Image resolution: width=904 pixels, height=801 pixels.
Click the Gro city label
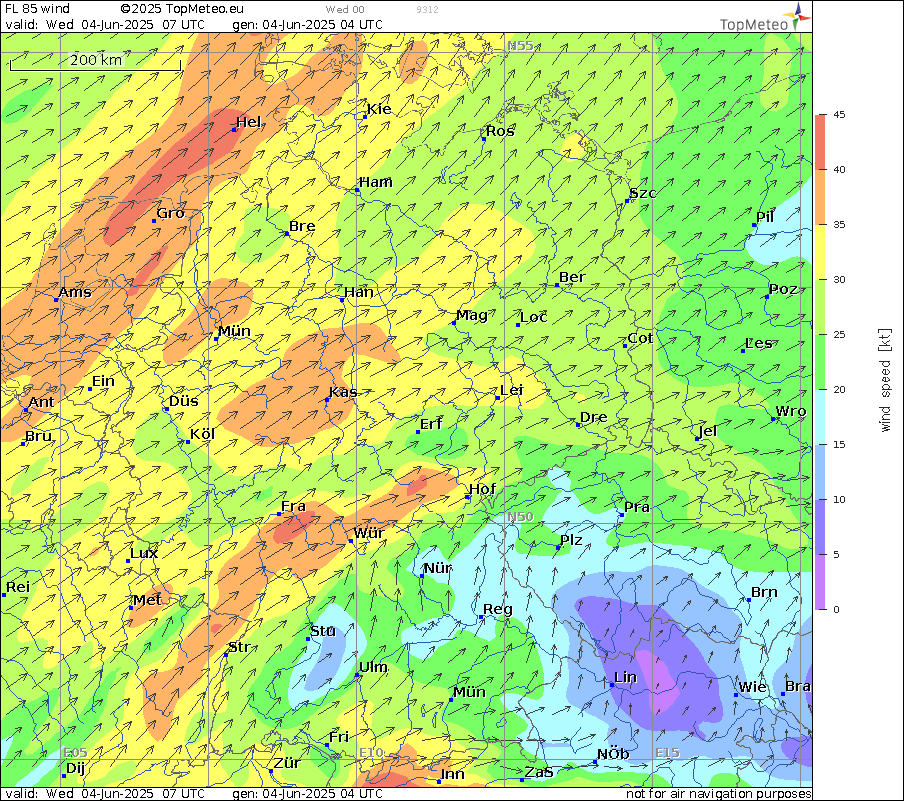point(171,213)
